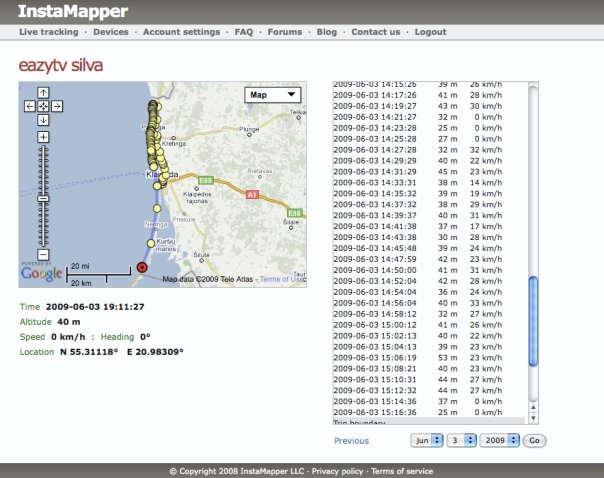This screenshot has width=604, height=478.
Task: Click the InstaMapper logo
Action: 73,12
